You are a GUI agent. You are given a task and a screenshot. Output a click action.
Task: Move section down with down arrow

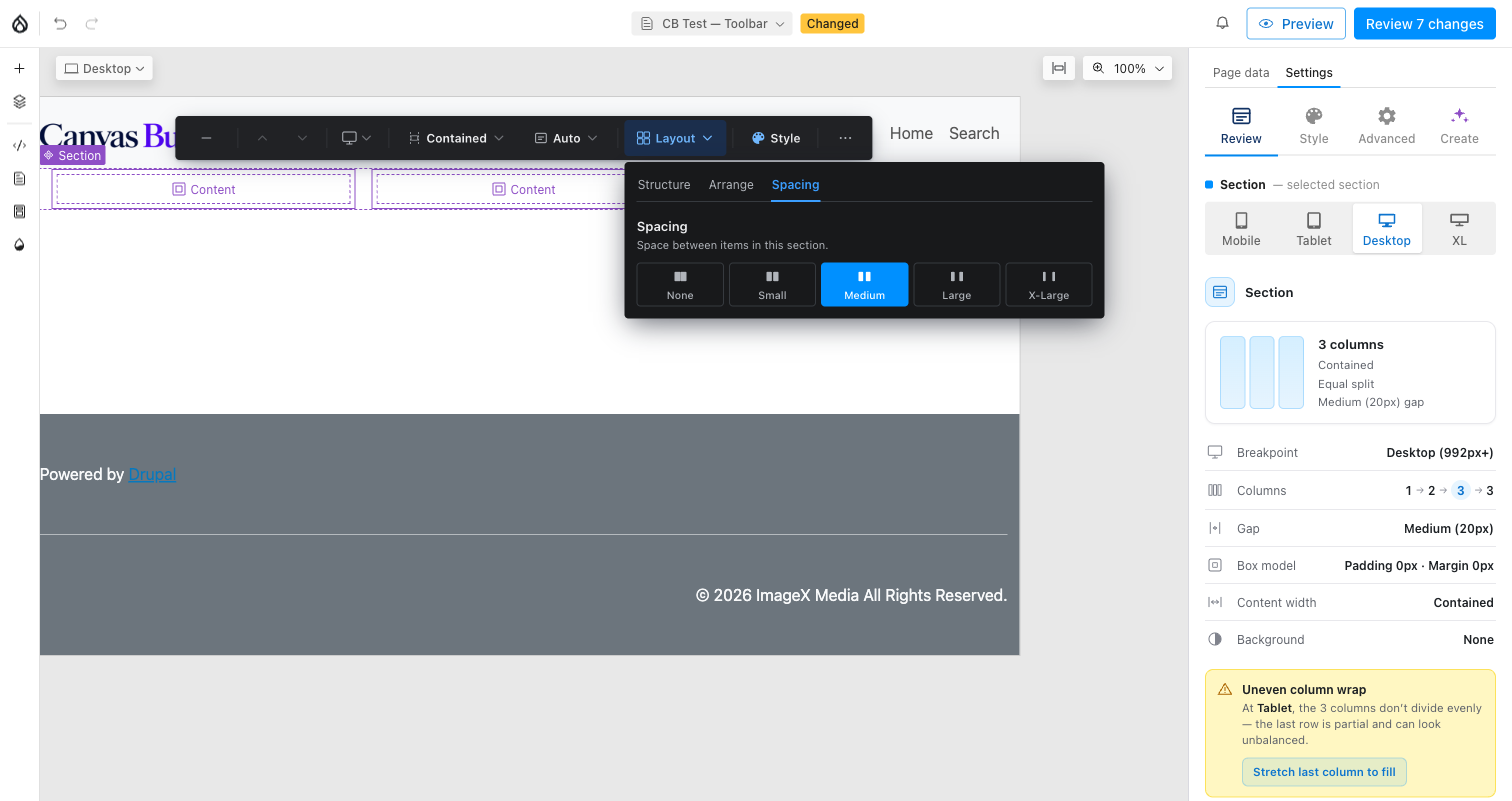(x=302, y=138)
